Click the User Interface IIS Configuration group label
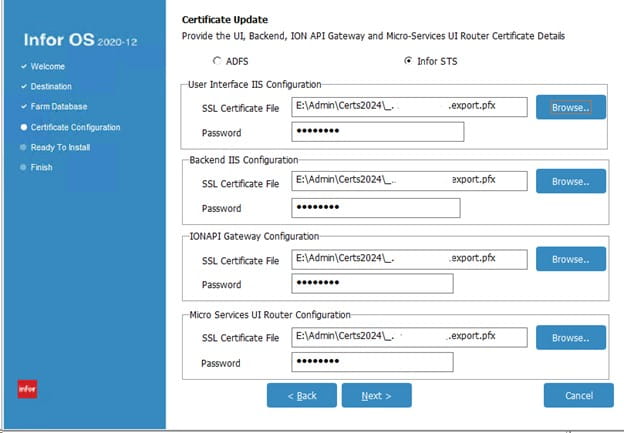Image resolution: width=624 pixels, height=433 pixels. 254,84
